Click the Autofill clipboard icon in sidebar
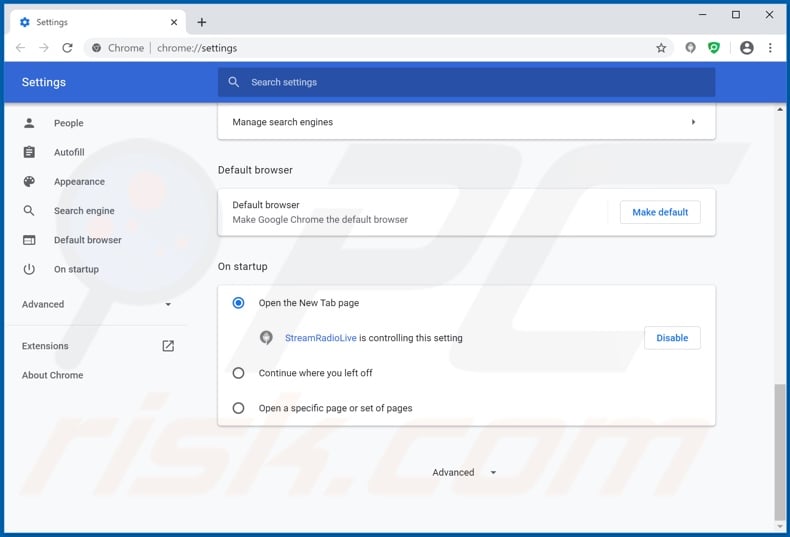 (x=29, y=152)
